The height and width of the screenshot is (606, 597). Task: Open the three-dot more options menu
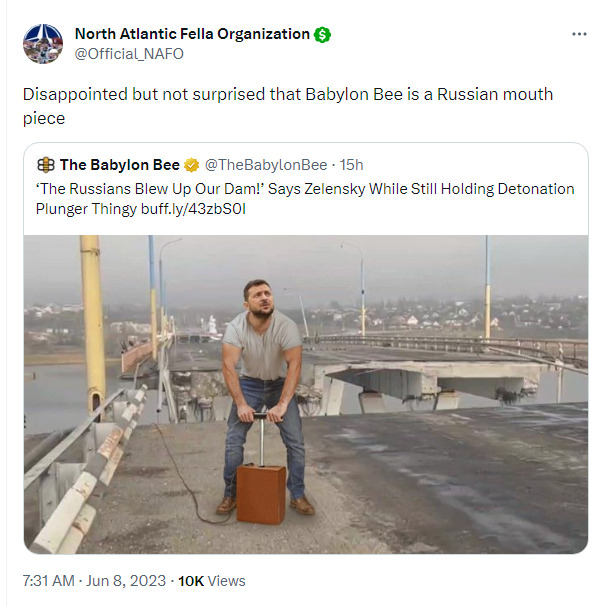click(x=579, y=34)
